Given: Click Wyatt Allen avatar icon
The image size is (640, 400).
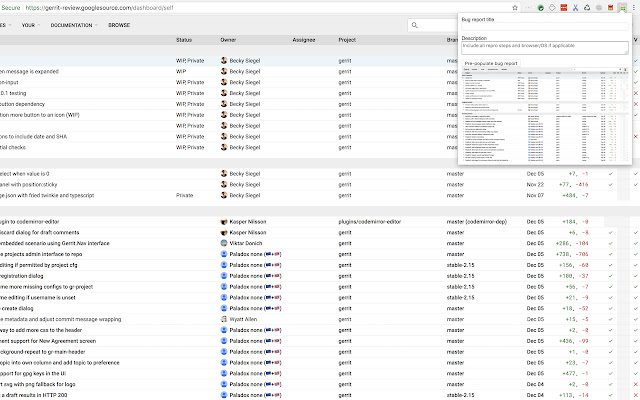Looking at the screenshot, I should pos(224,319).
